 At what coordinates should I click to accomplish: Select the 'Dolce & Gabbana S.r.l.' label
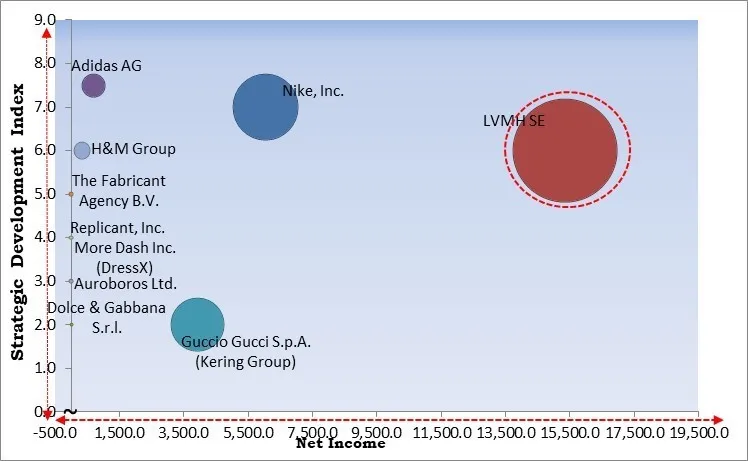(x=106, y=318)
